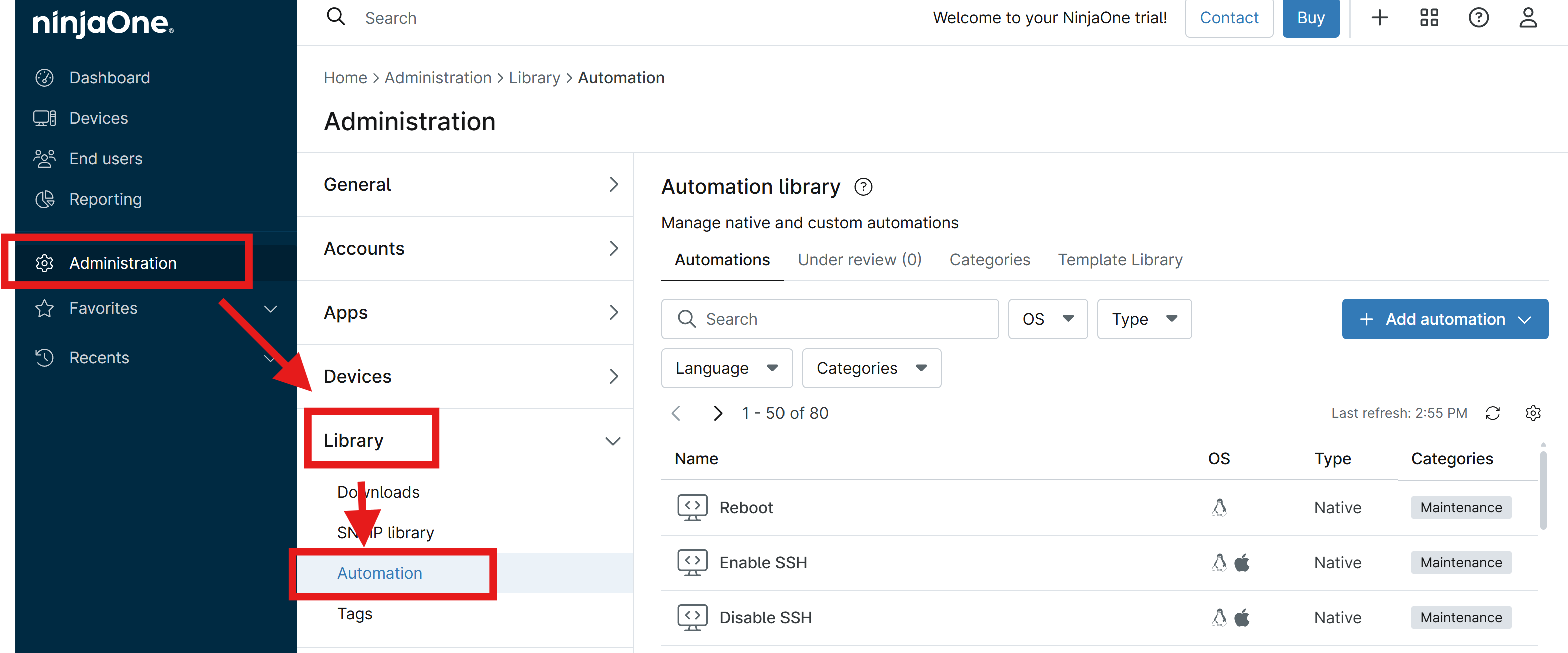Click the NinjaOne logo
1568x653 pixels.
(103, 23)
